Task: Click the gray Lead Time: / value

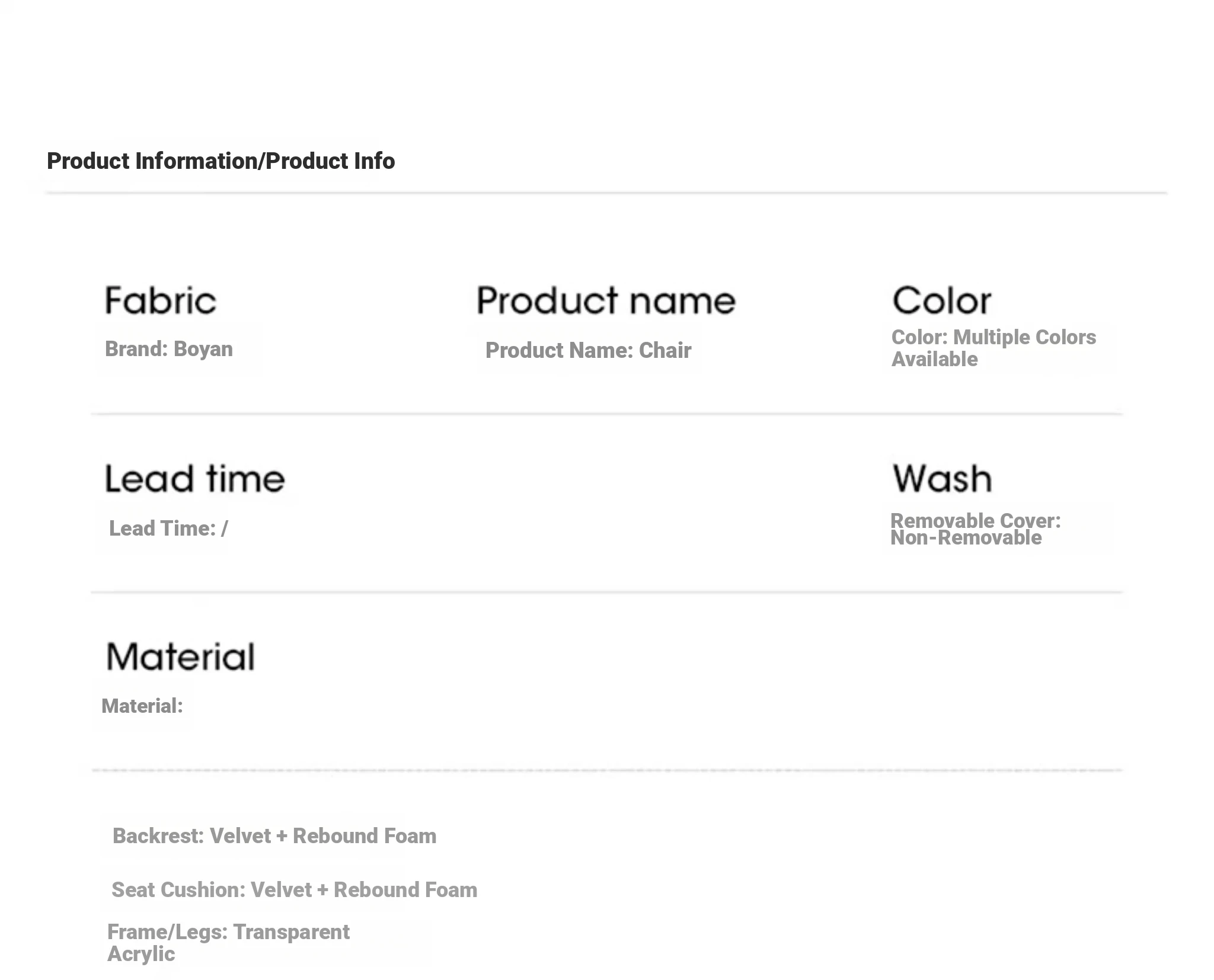Action: (x=168, y=529)
